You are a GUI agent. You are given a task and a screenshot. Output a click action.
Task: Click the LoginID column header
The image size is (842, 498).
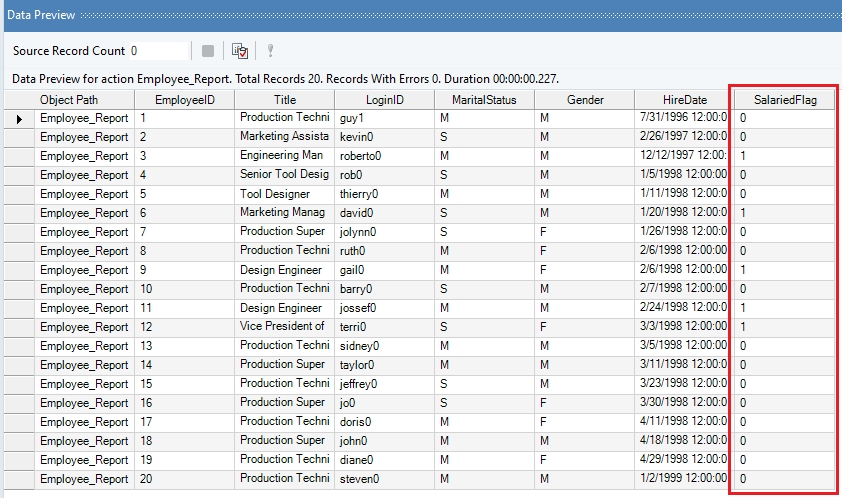pyautogui.click(x=384, y=100)
